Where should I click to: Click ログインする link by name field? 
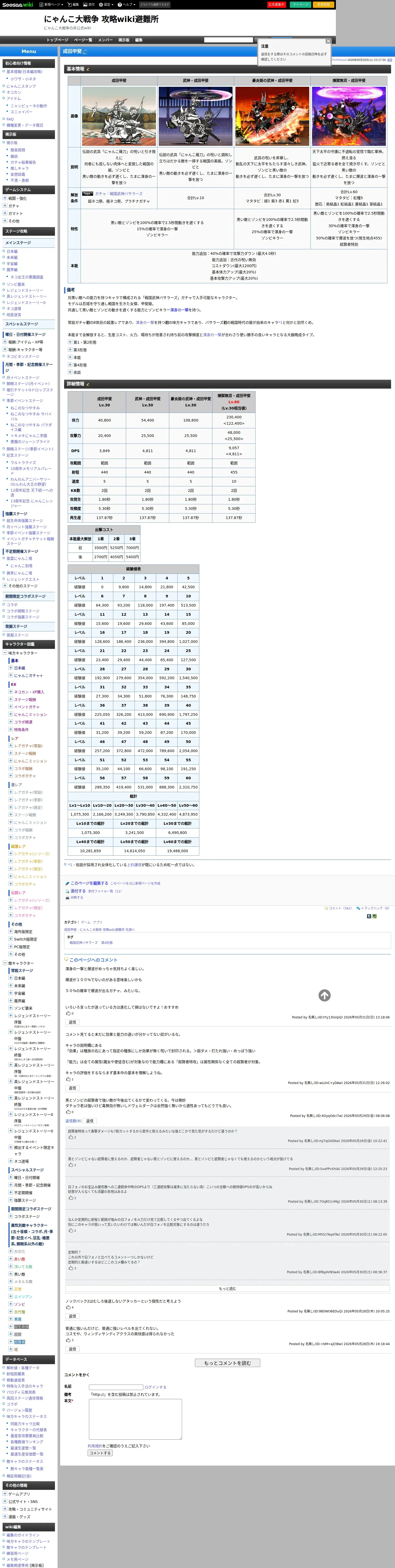click(x=155, y=1387)
